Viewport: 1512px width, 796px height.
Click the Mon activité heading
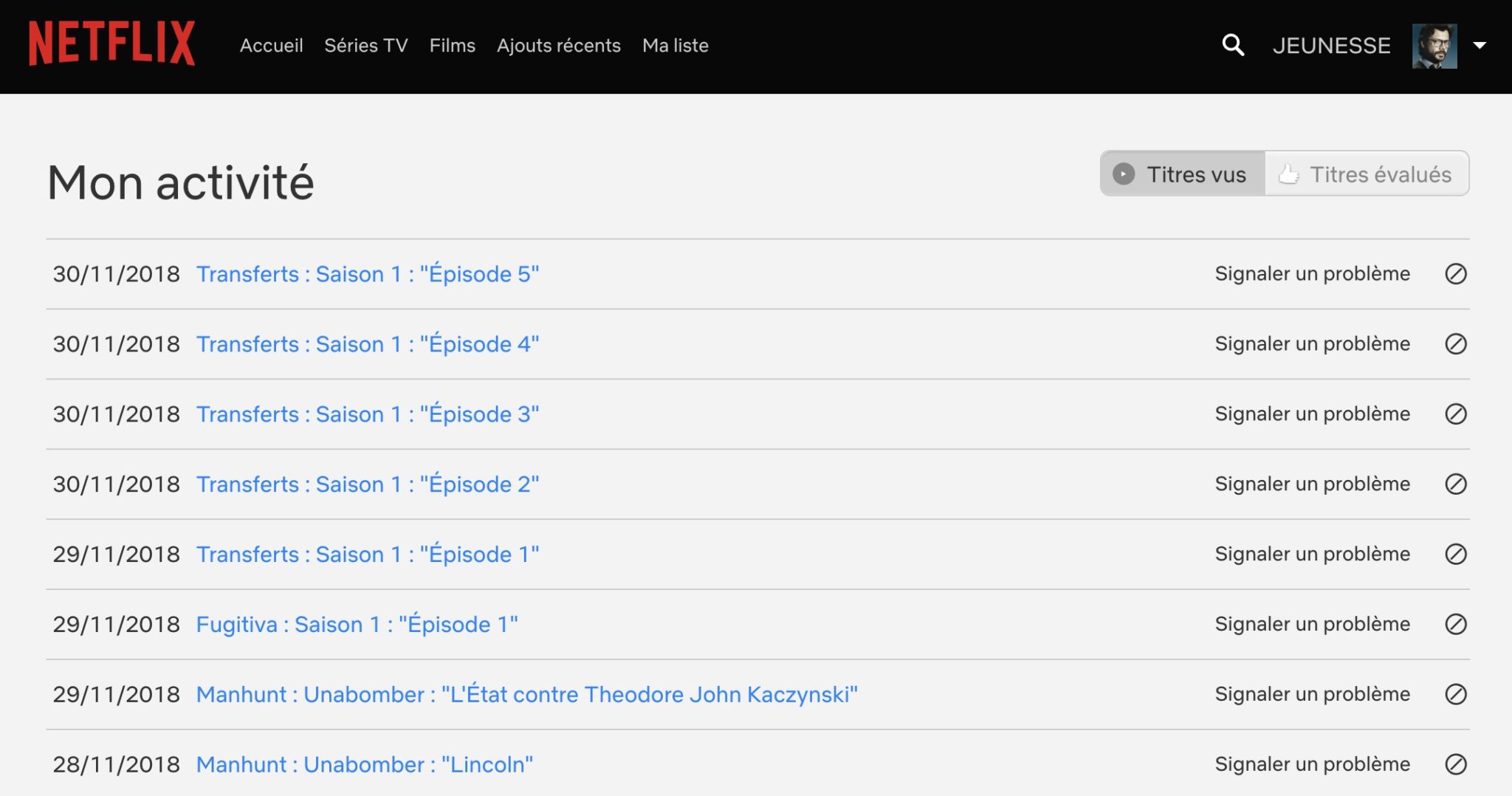181,182
